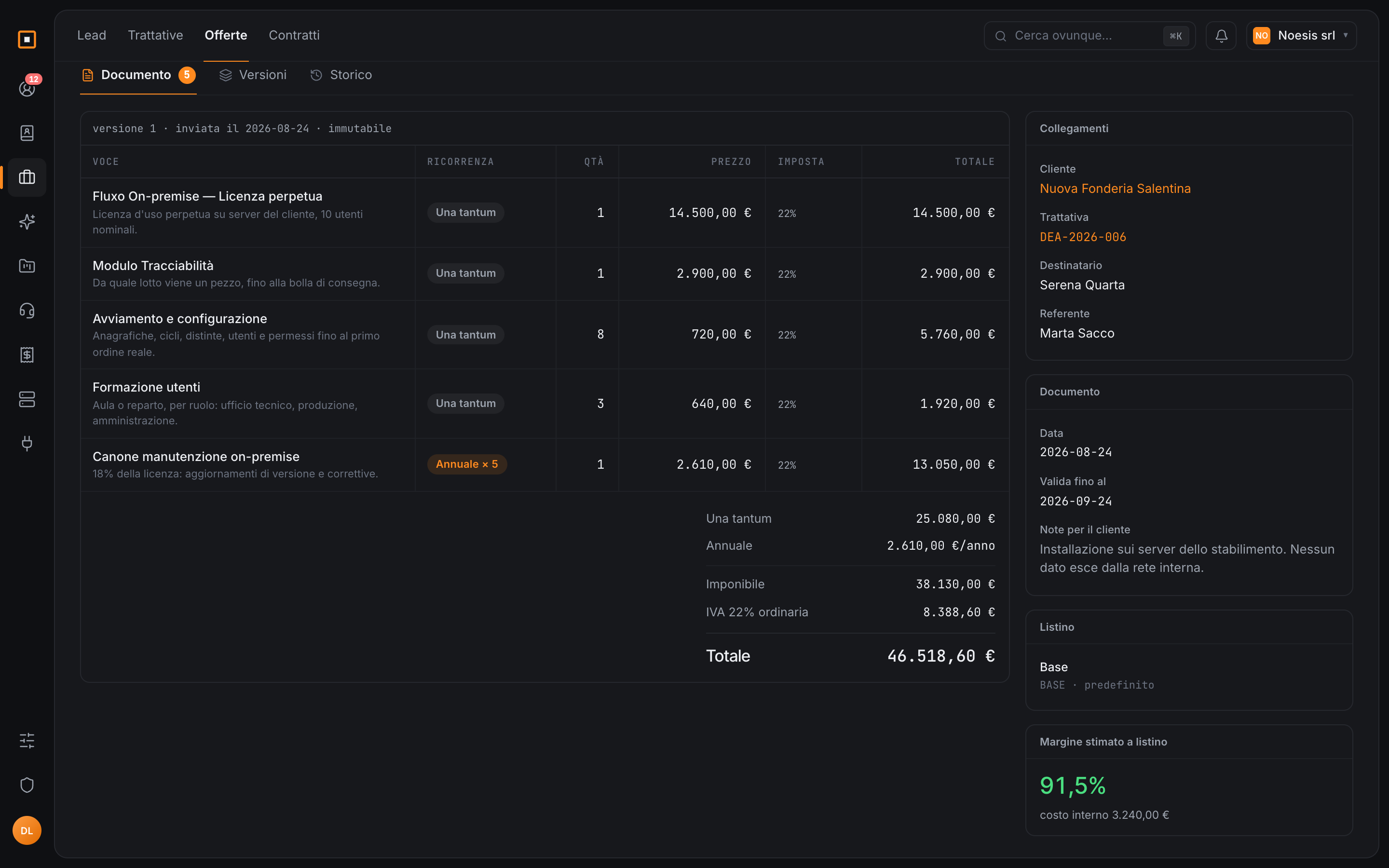Select the briefcase sales icon in sidebar

pos(27,177)
